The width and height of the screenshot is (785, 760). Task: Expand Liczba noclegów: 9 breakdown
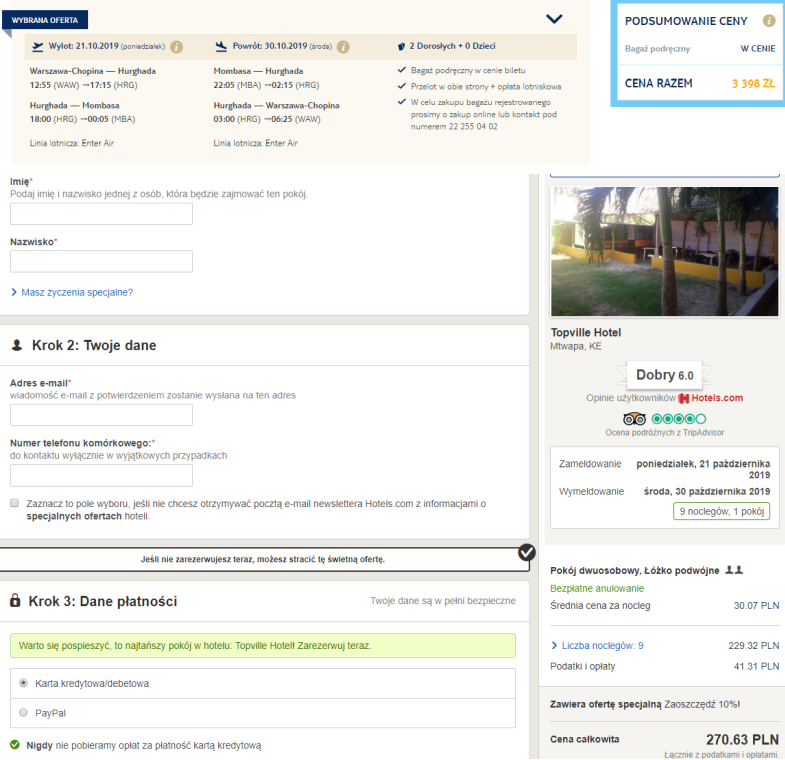click(597, 646)
